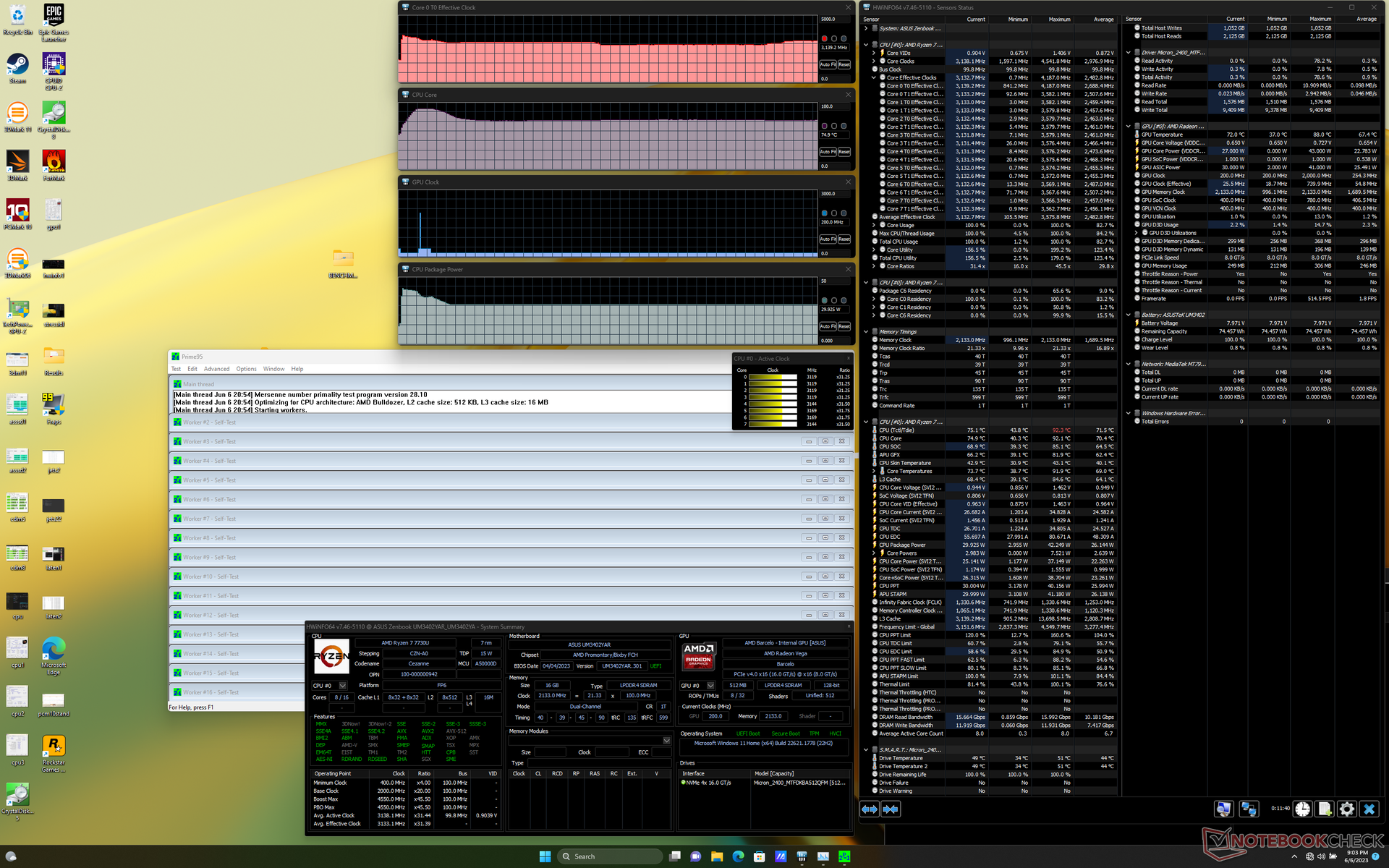Open HWiNFO sensor settings gear icon
1389x868 pixels.
tap(1346, 809)
